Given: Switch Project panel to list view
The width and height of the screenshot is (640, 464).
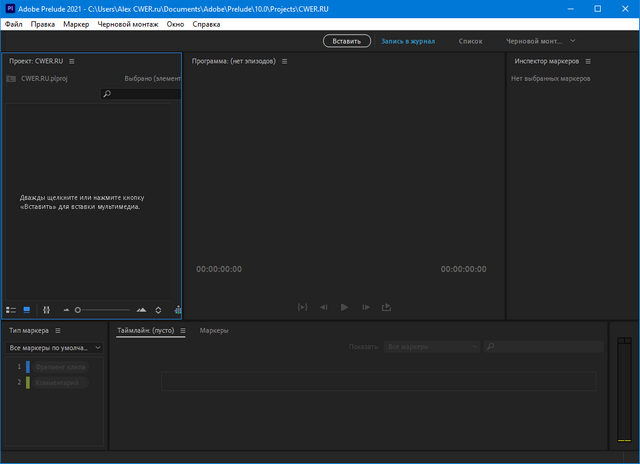Looking at the screenshot, I should tap(11, 310).
